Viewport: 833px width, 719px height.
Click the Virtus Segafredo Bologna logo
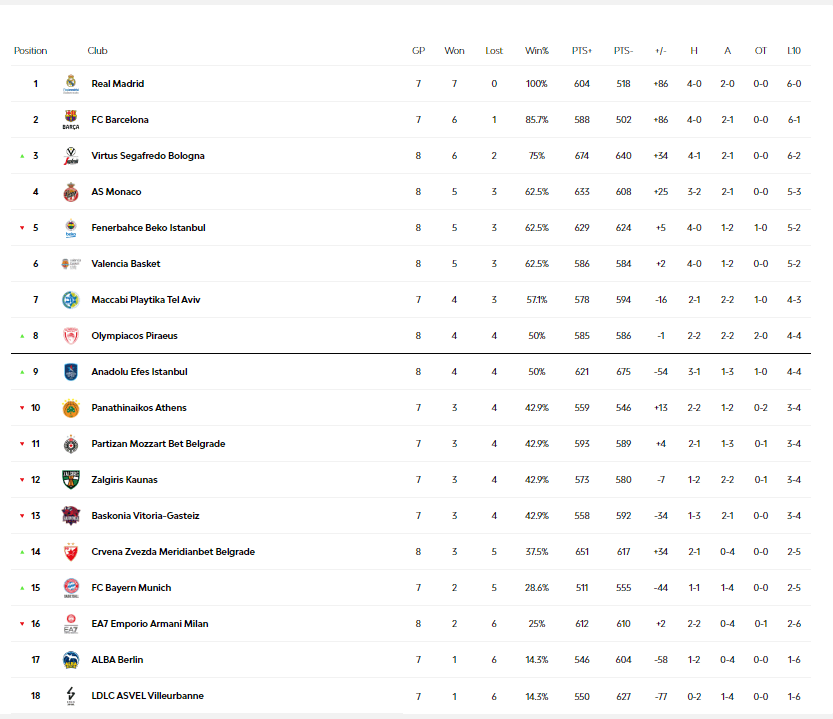(71, 156)
